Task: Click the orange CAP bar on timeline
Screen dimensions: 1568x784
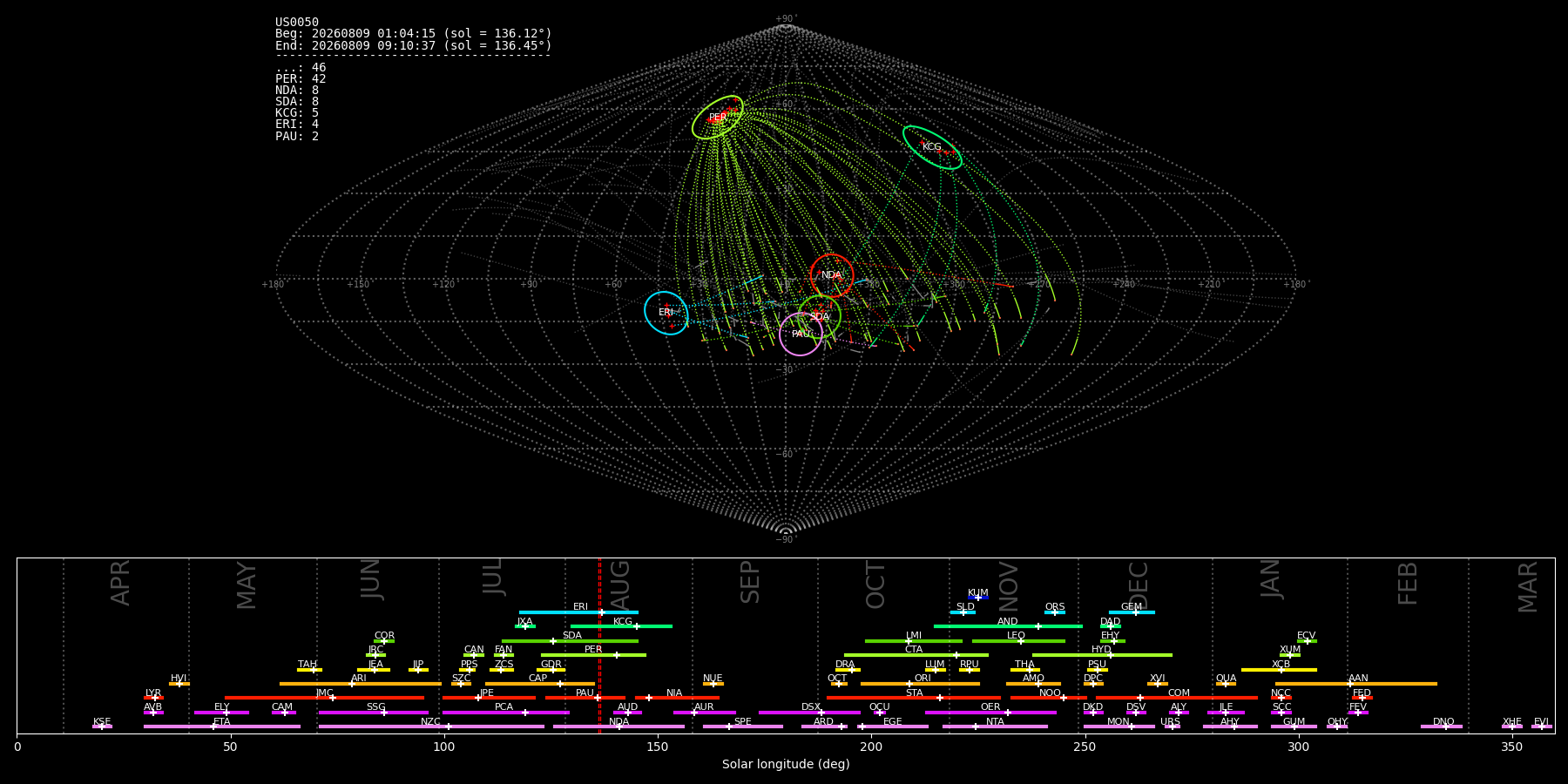Action: click(540, 684)
